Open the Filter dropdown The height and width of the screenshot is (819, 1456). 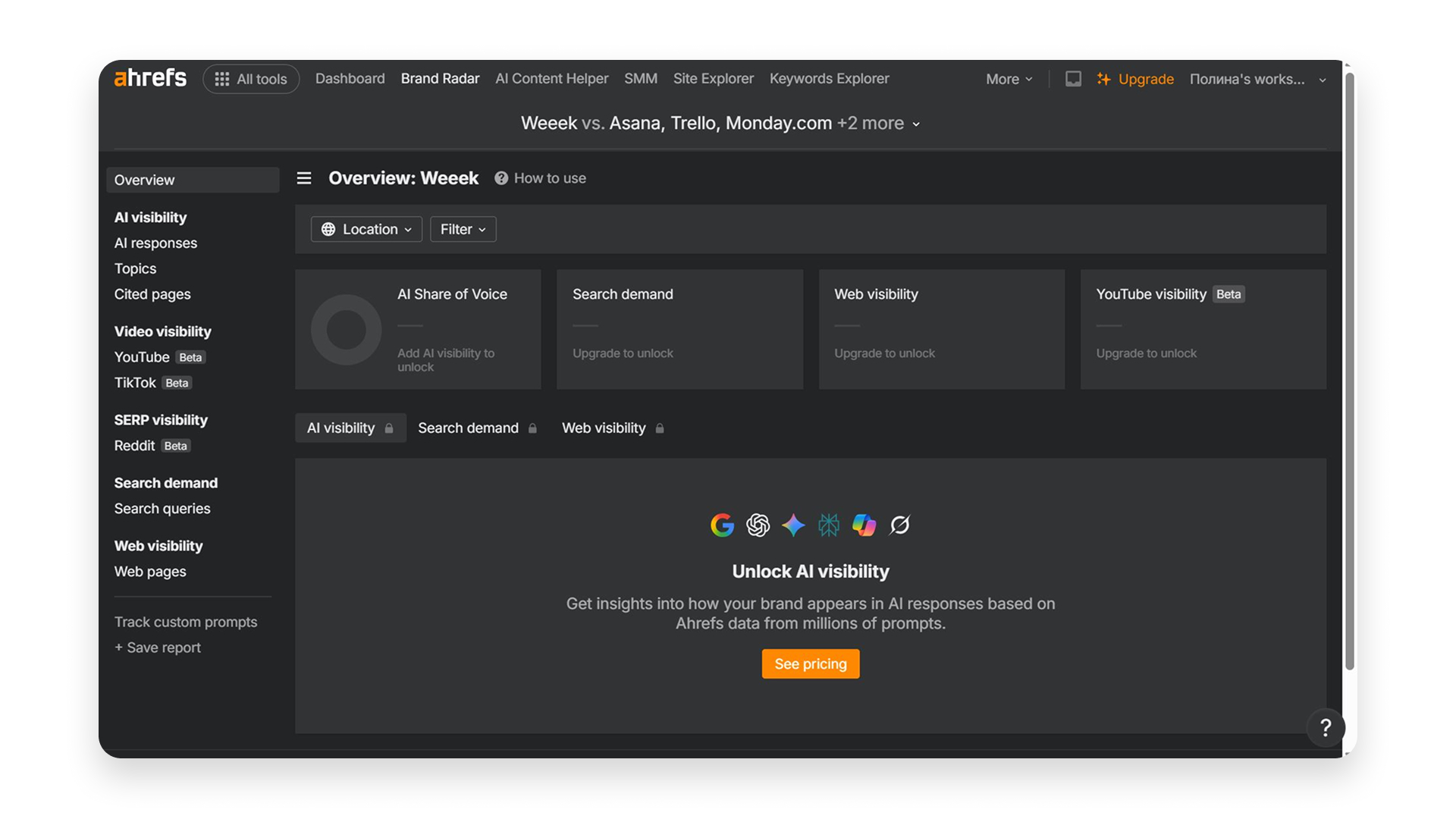pyautogui.click(x=463, y=229)
